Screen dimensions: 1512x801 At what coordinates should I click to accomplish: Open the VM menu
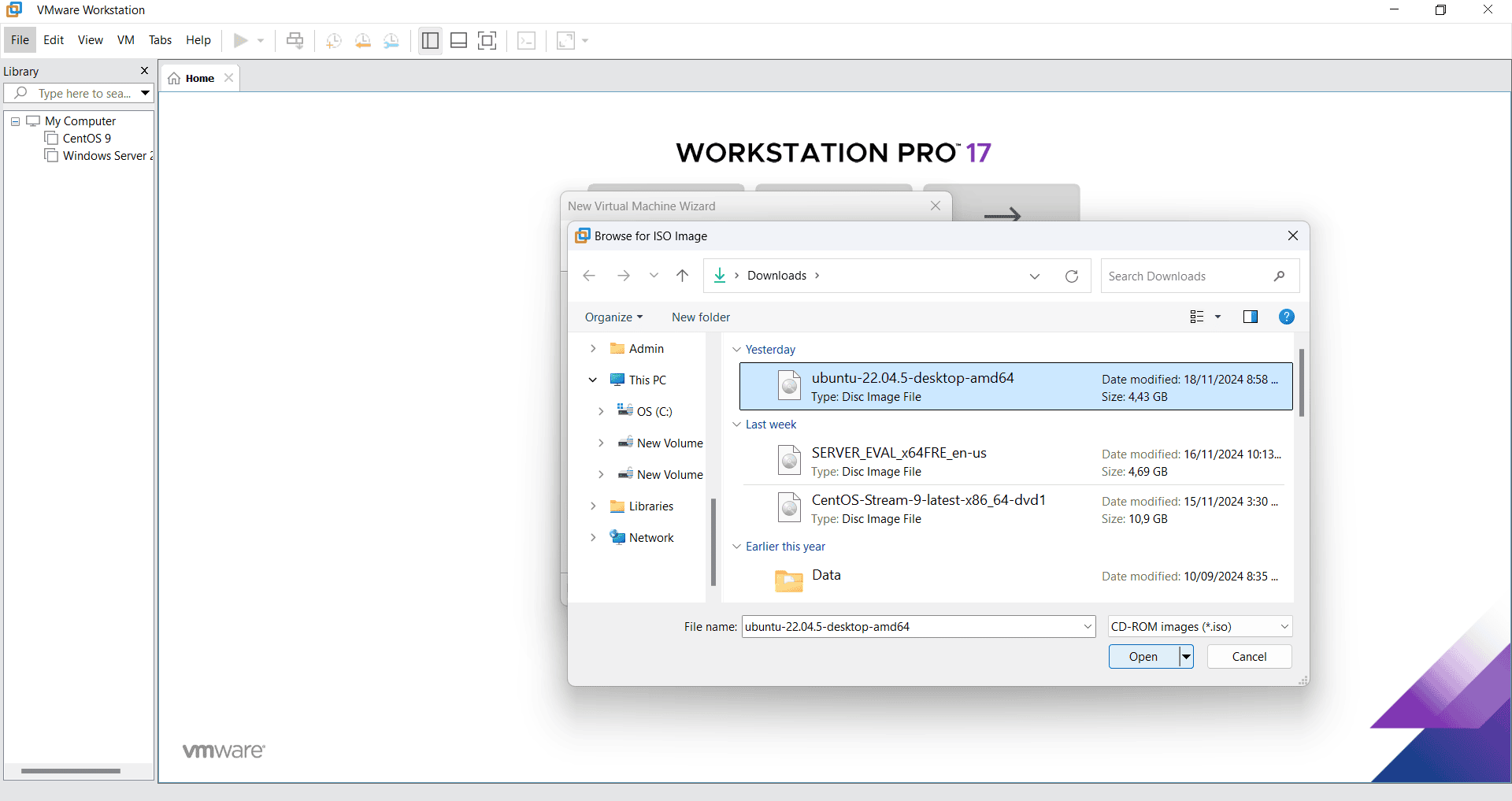click(x=125, y=40)
